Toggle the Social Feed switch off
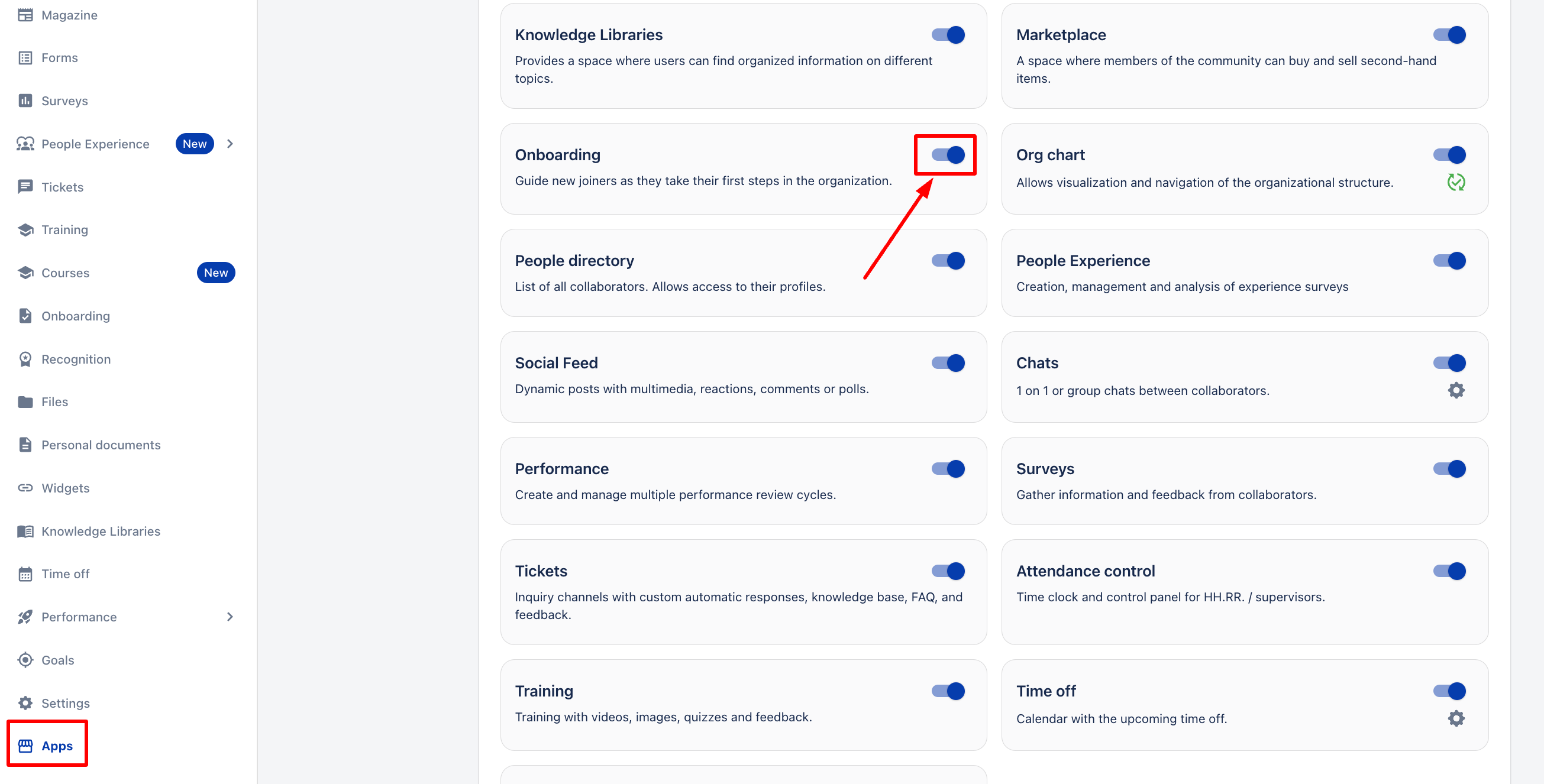This screenshot has height=784, width=1544. [x=948, y=363]
